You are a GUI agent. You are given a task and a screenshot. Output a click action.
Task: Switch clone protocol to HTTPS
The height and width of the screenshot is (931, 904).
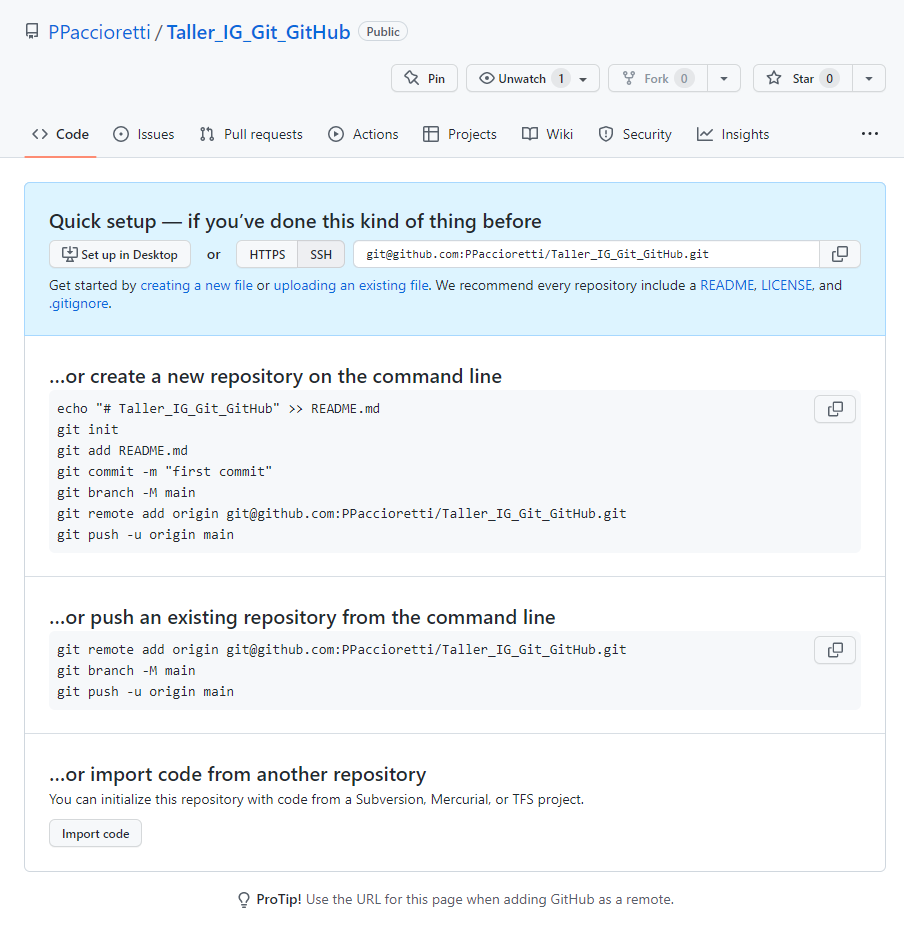pyautogui.click(x=267, y=254)
